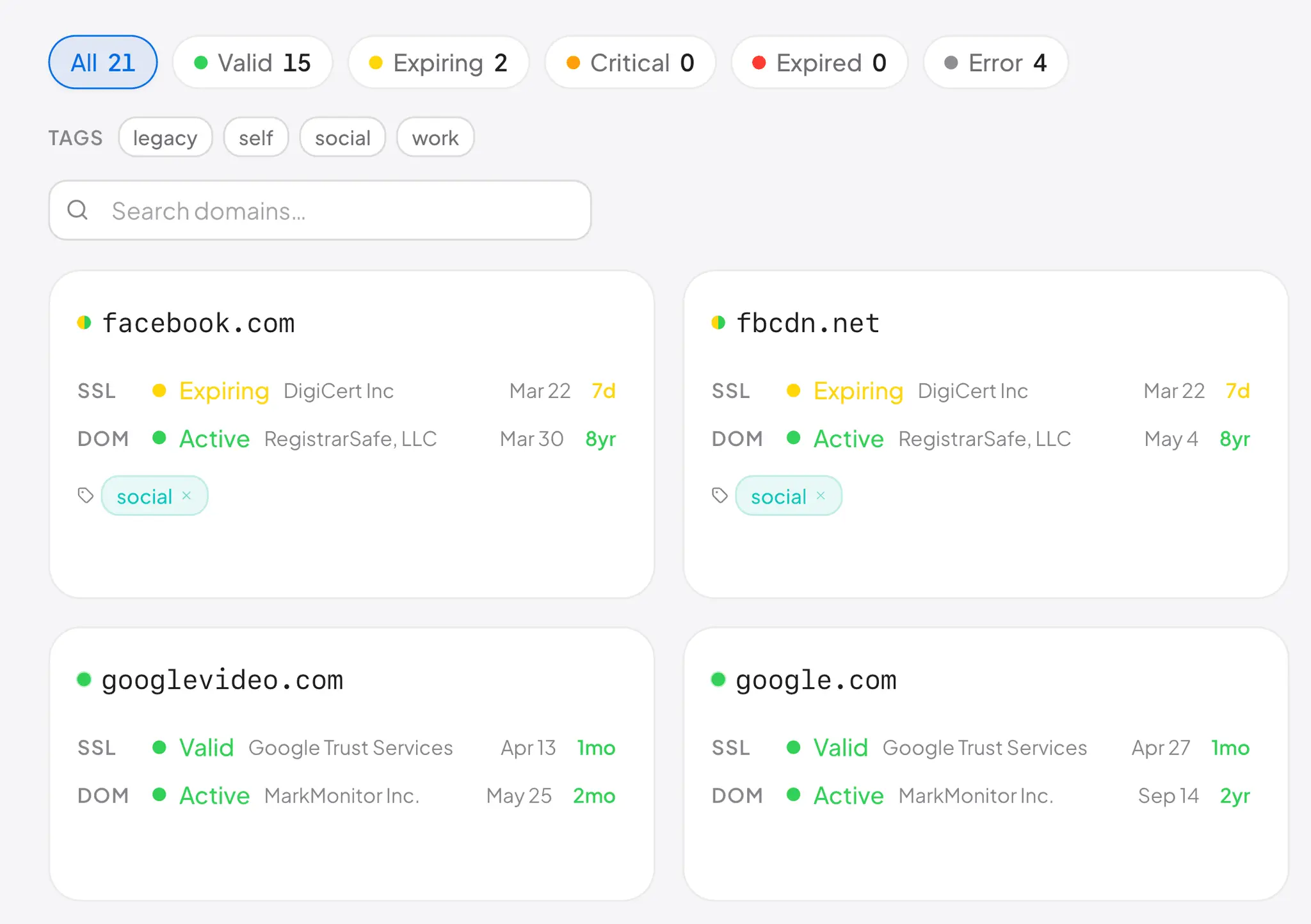This screenshot has height=924, width=1311.
Task: Click the Sep 14 date on google.com
Action: click(1168, 795)
